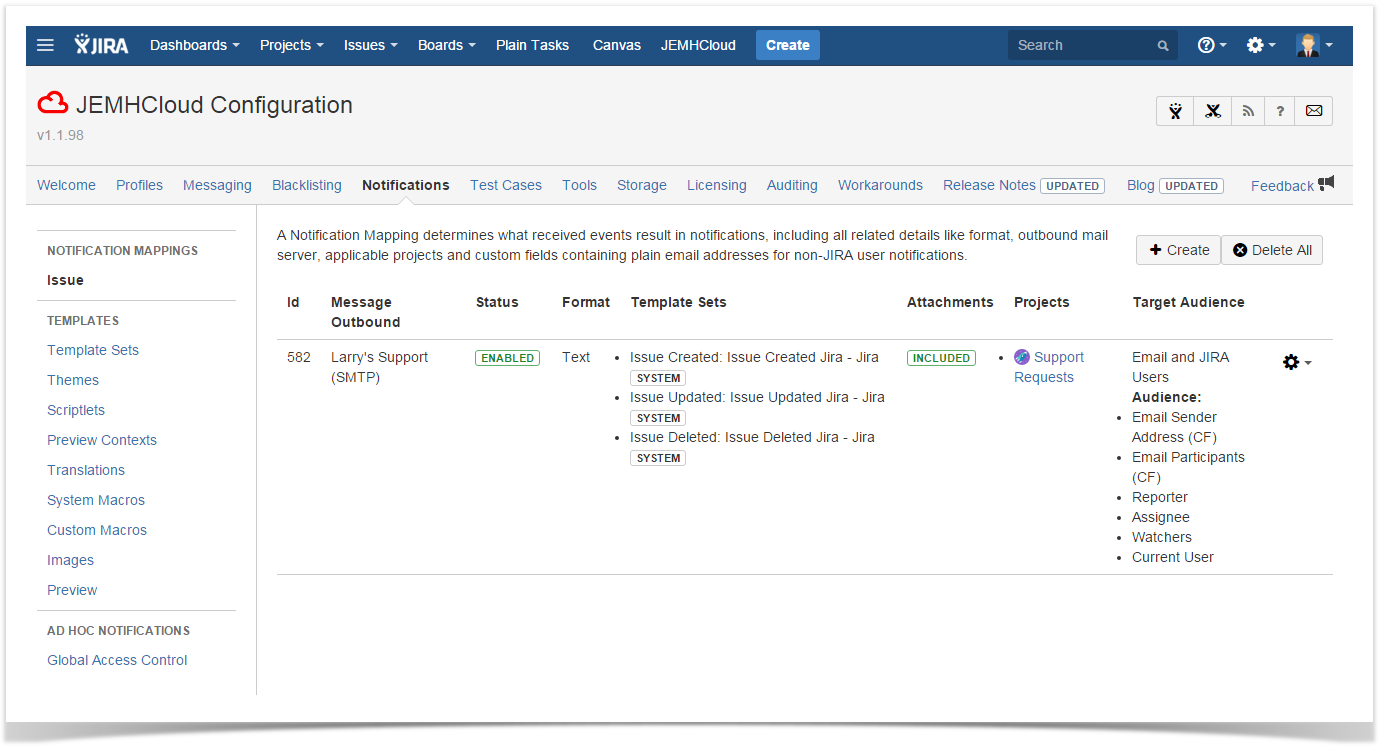This screenshot has height=751, width=1387.
Task: Click the envelope mail toolbar button
Action: click(1314, 111)
